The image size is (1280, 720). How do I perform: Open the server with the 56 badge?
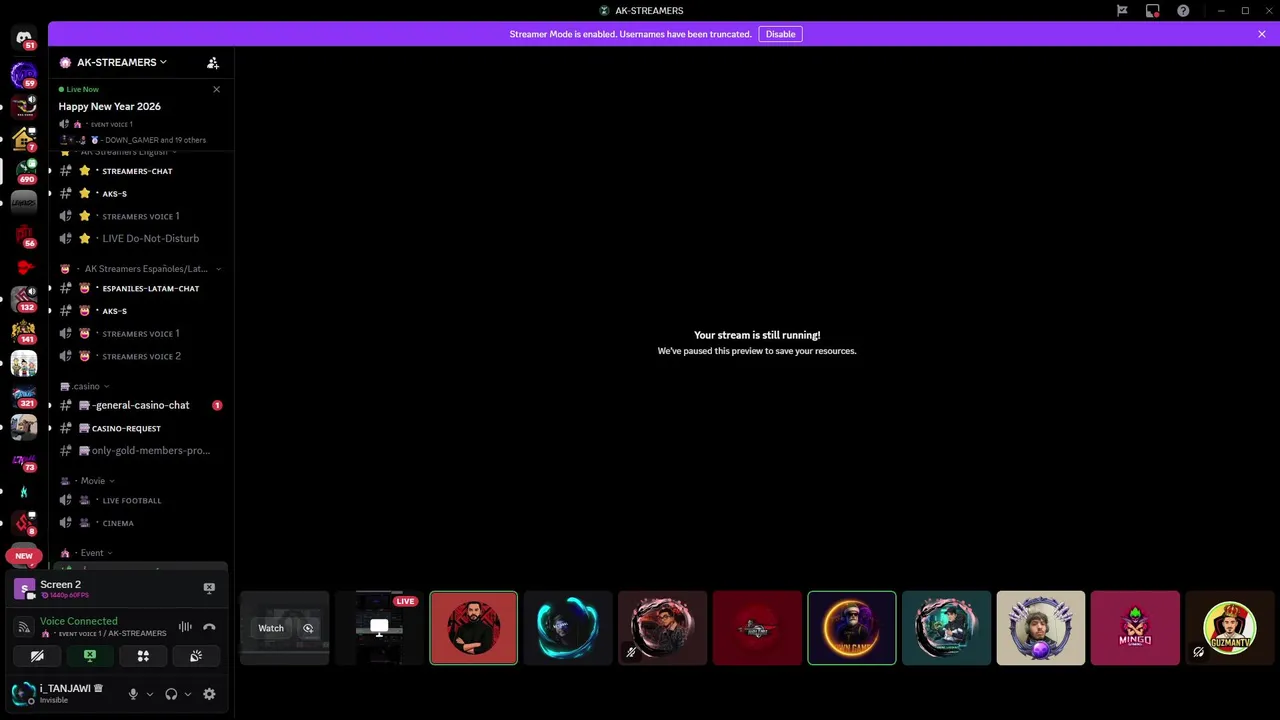(x=24, y=236)
